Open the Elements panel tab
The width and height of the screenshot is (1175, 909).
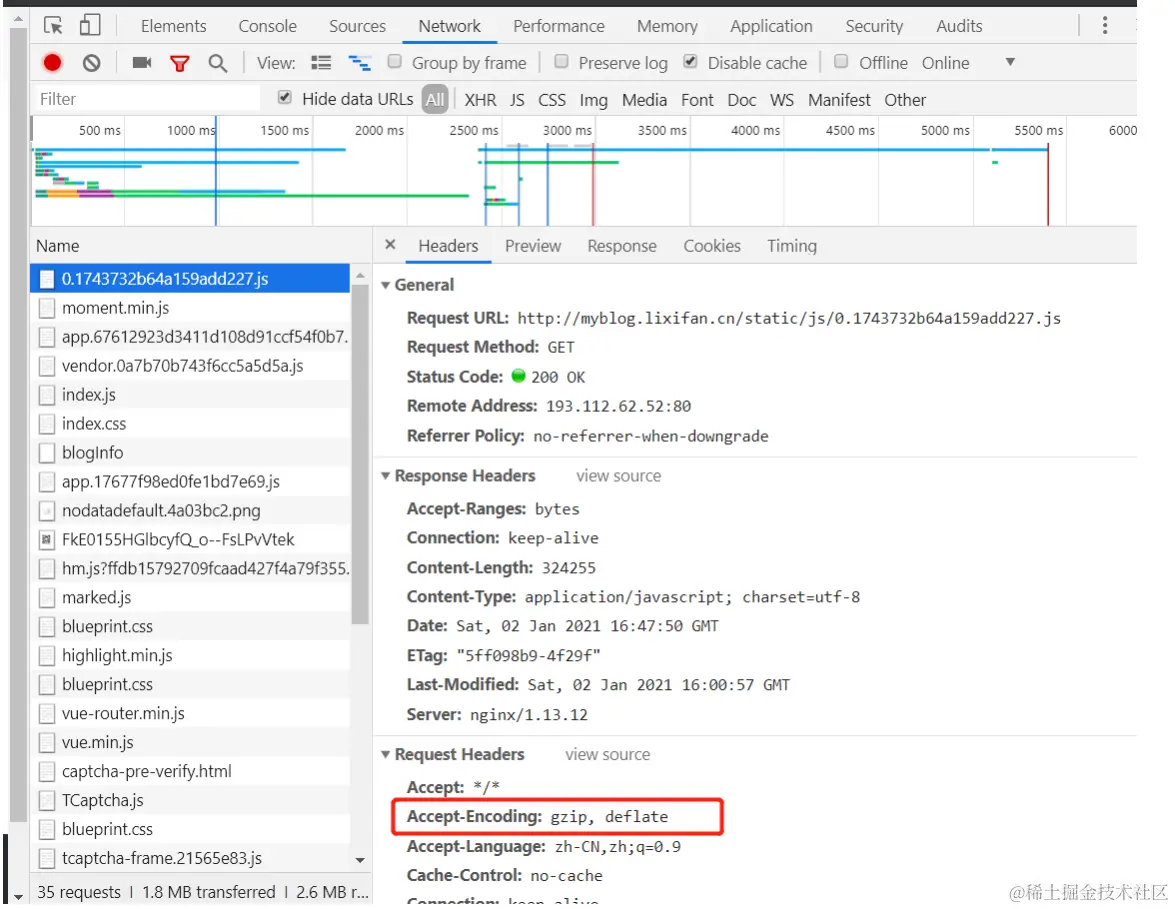pos(173,26)
